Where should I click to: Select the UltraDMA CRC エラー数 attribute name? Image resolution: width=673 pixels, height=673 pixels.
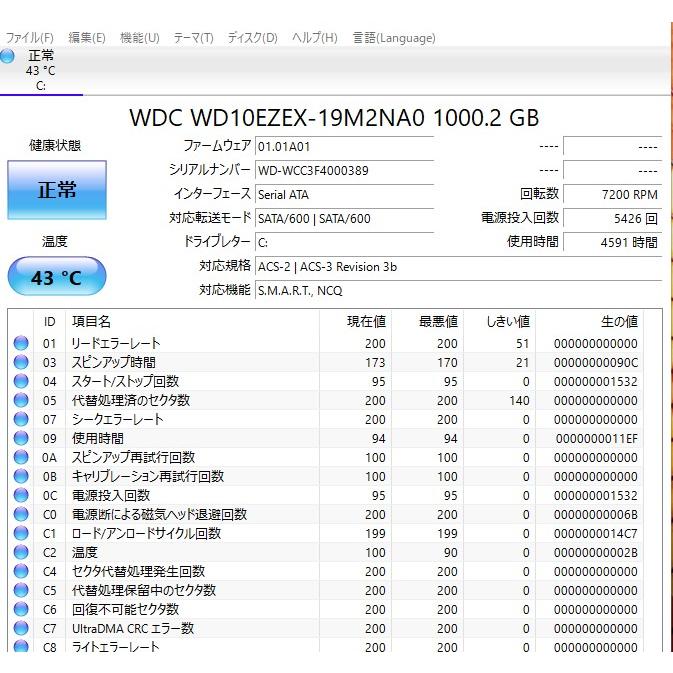pyautogui.click(x=133, y=628)
